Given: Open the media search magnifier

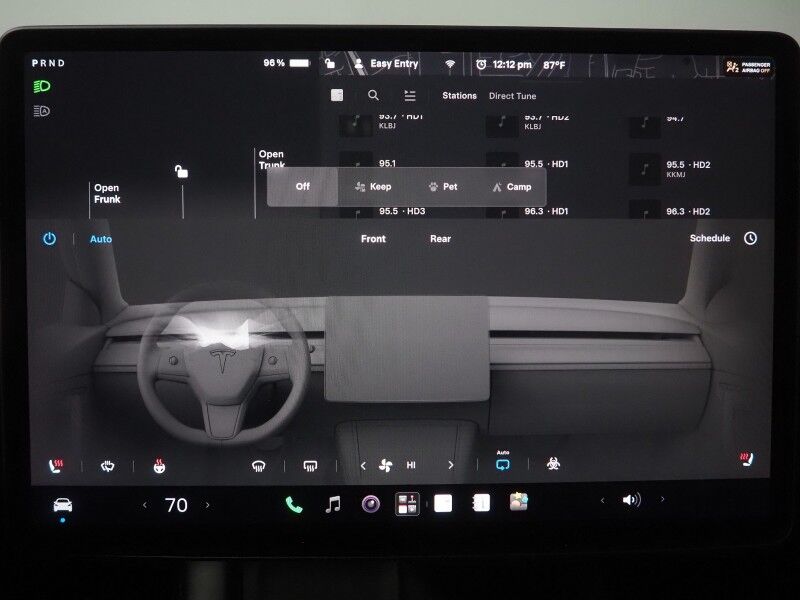Looking at the screenshot, I should click(373, 95).
